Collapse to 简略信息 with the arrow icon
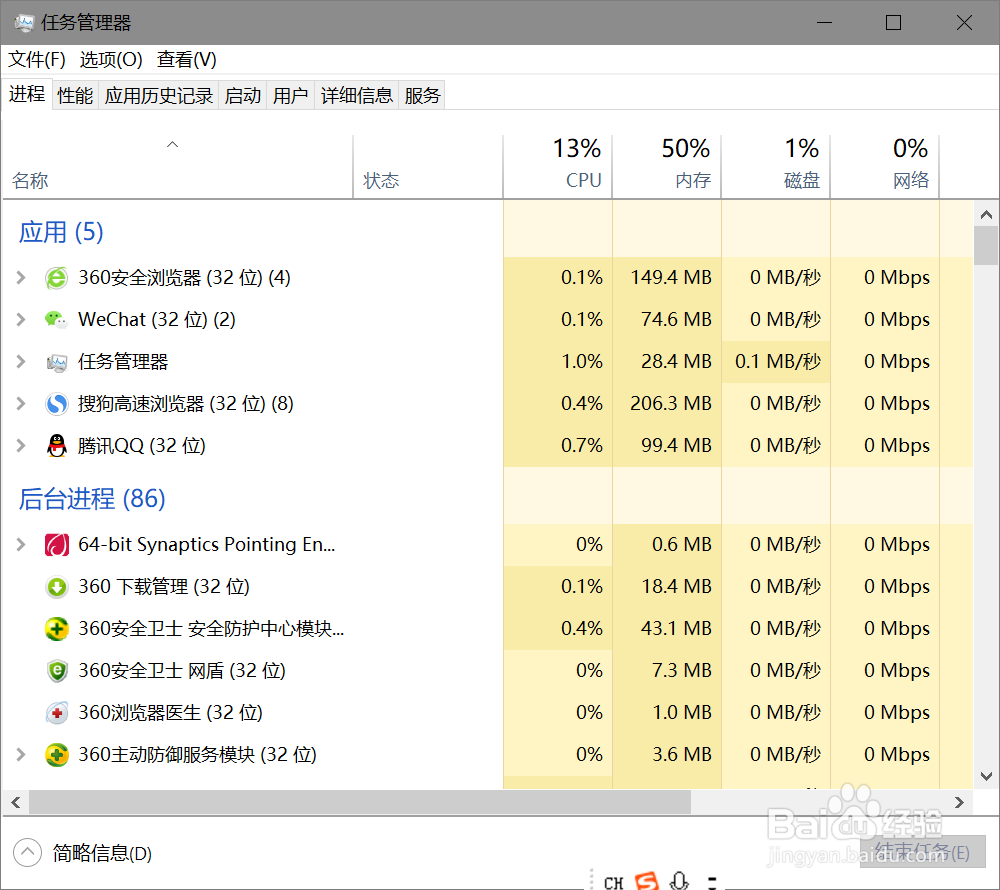The height and width of the screenshot is (890, 1000). [27, 853]
